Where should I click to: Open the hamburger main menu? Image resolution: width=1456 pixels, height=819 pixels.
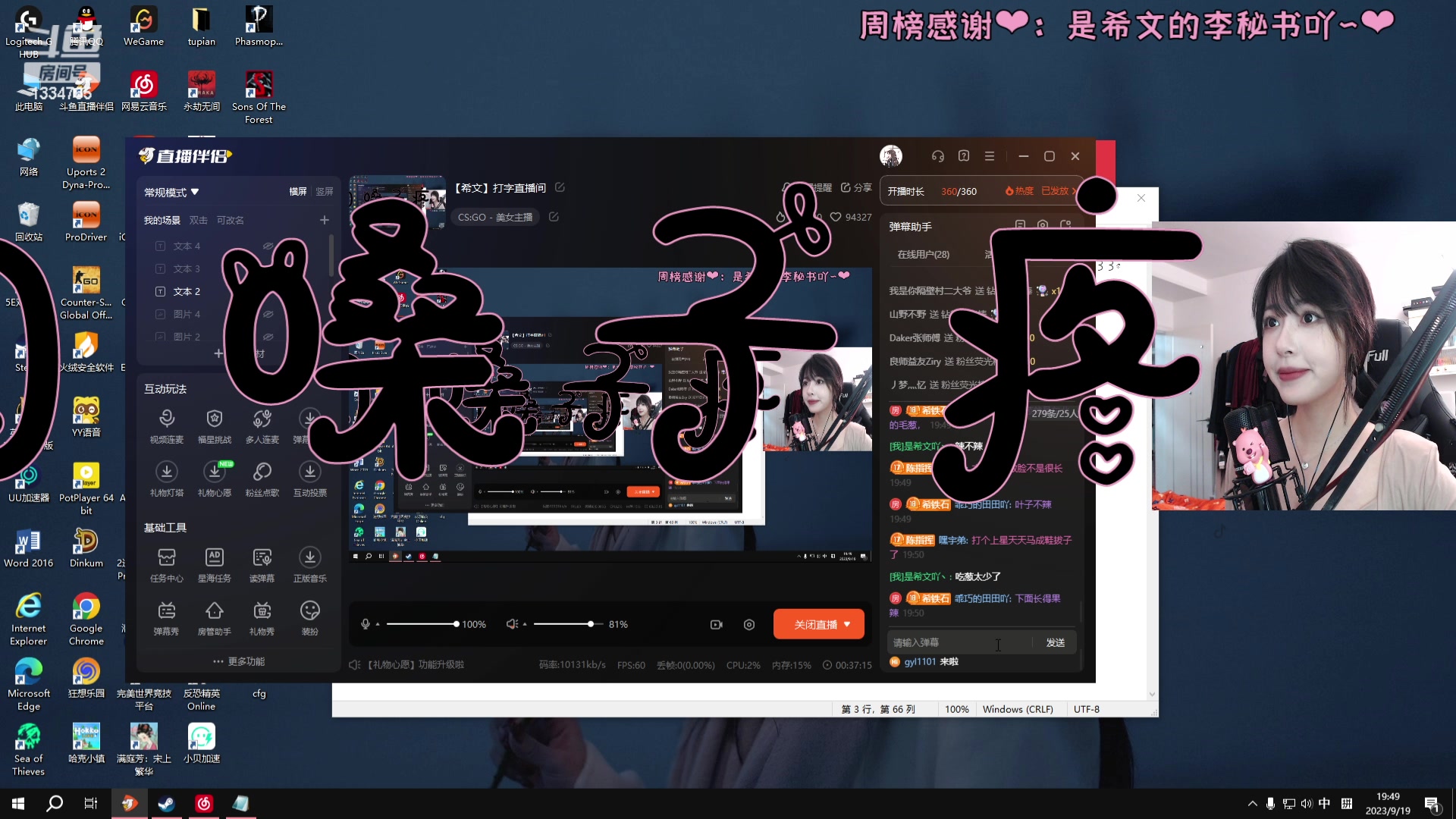tap(990, 156)
